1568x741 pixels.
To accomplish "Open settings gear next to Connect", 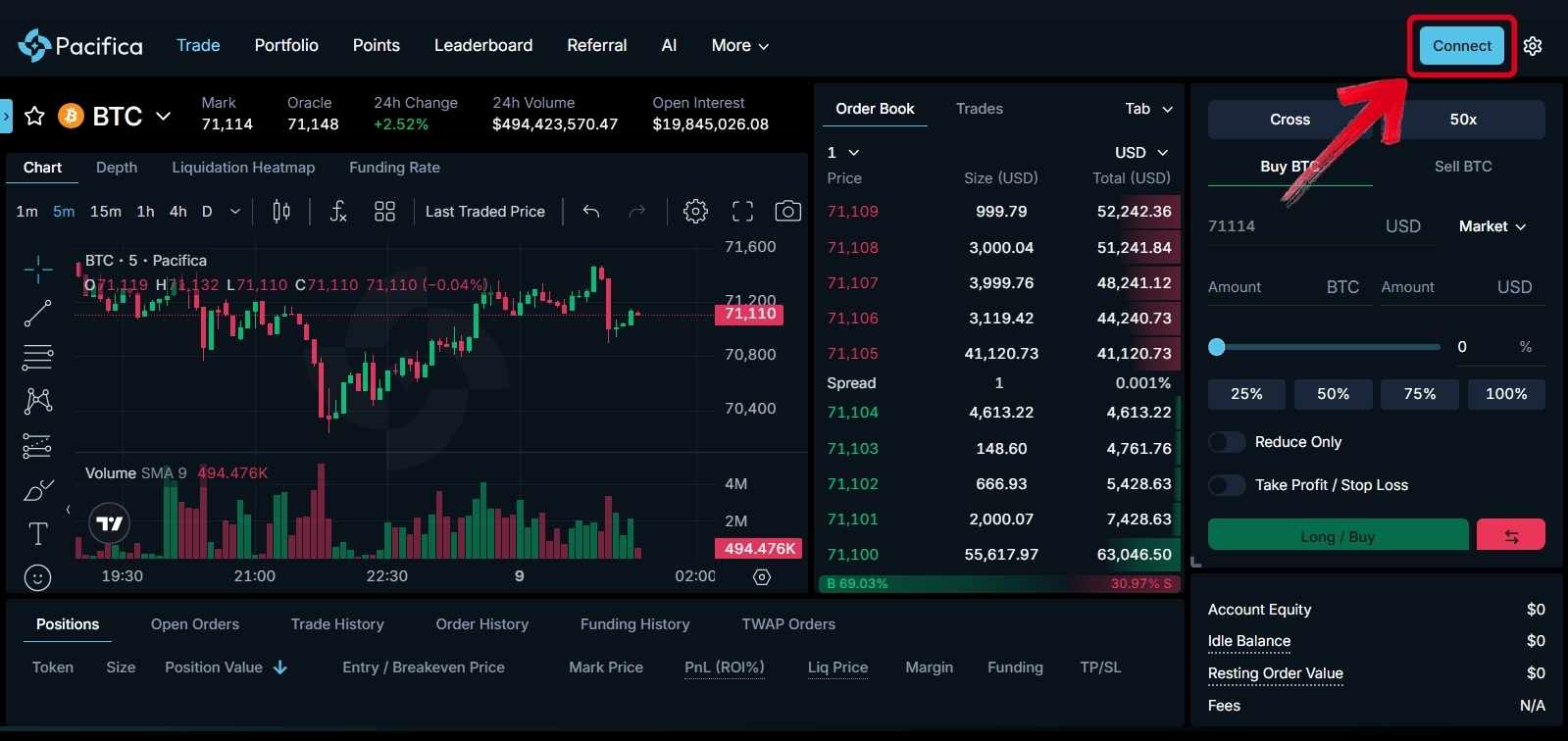I will tap(1533, 46).
